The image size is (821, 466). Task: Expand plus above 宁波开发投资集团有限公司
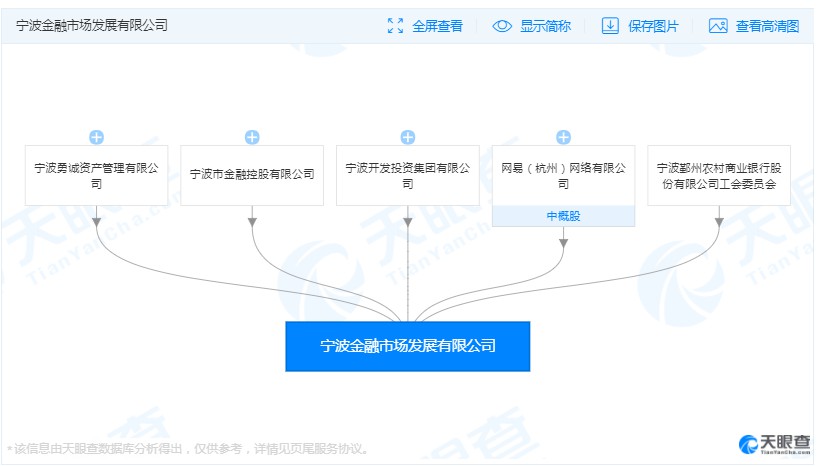pyautogui.click(x=407, y=137)
